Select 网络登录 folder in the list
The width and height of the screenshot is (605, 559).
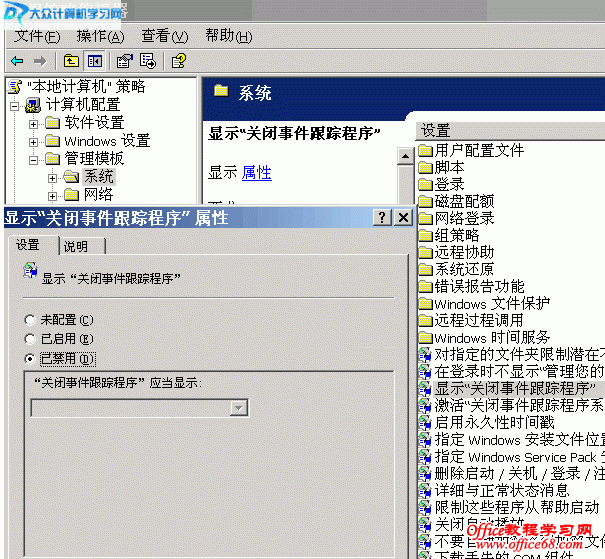465,218
